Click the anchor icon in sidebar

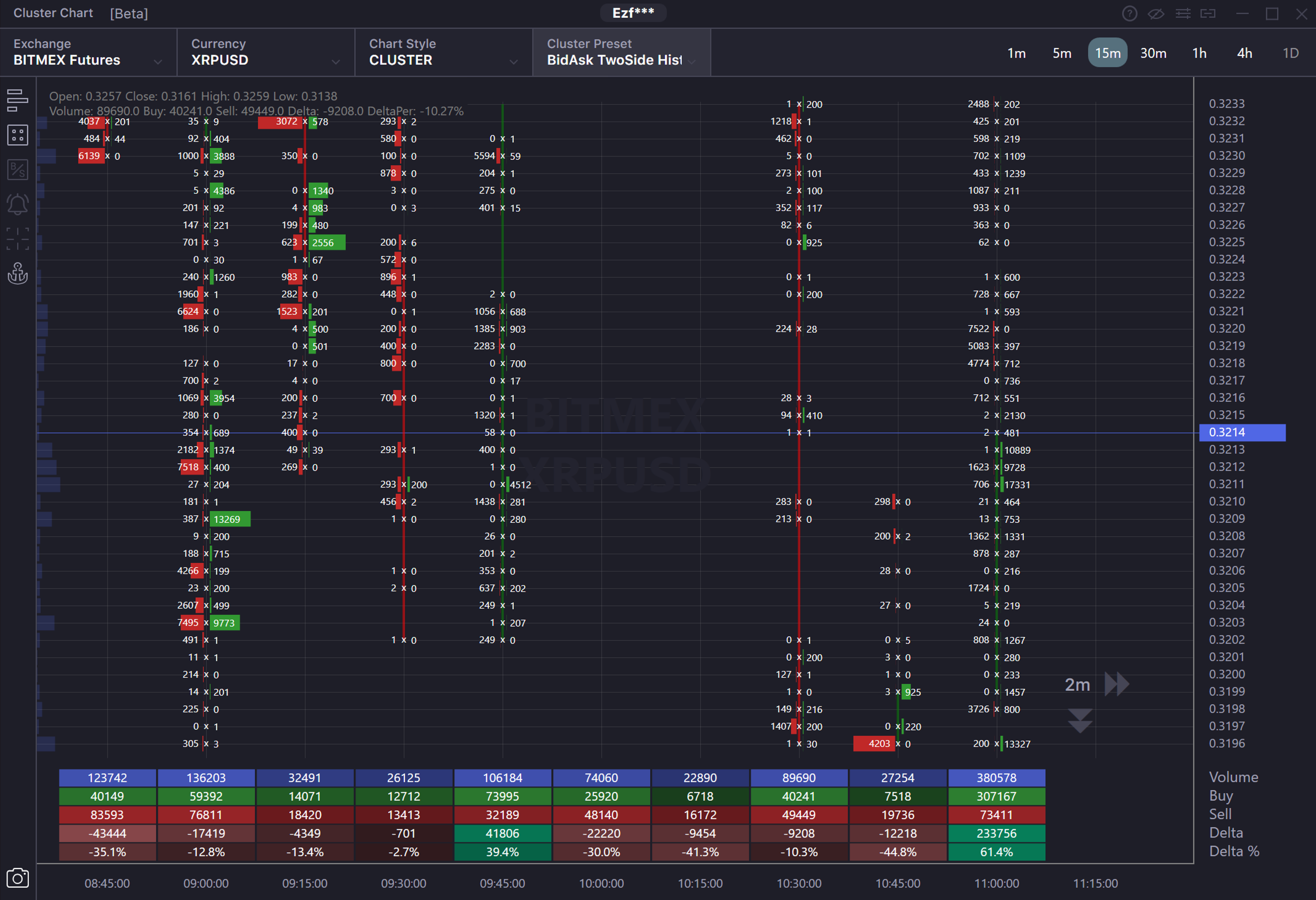[17, 273]
